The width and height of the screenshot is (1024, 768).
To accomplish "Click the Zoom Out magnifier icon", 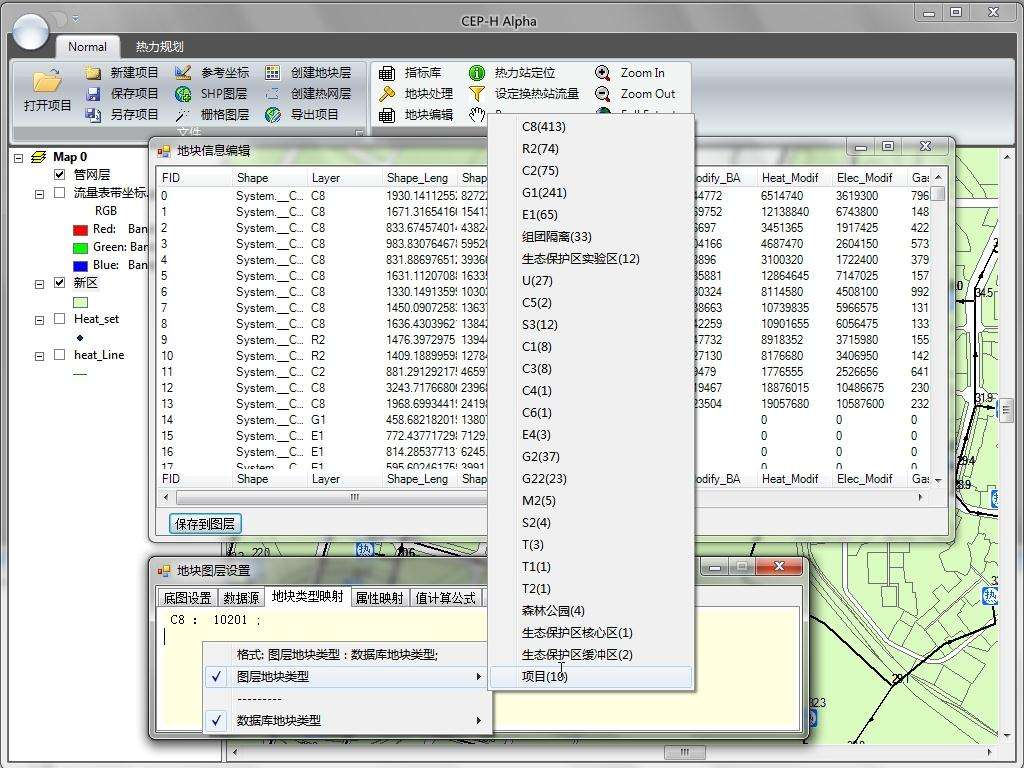I will click(x=603, y=93).
